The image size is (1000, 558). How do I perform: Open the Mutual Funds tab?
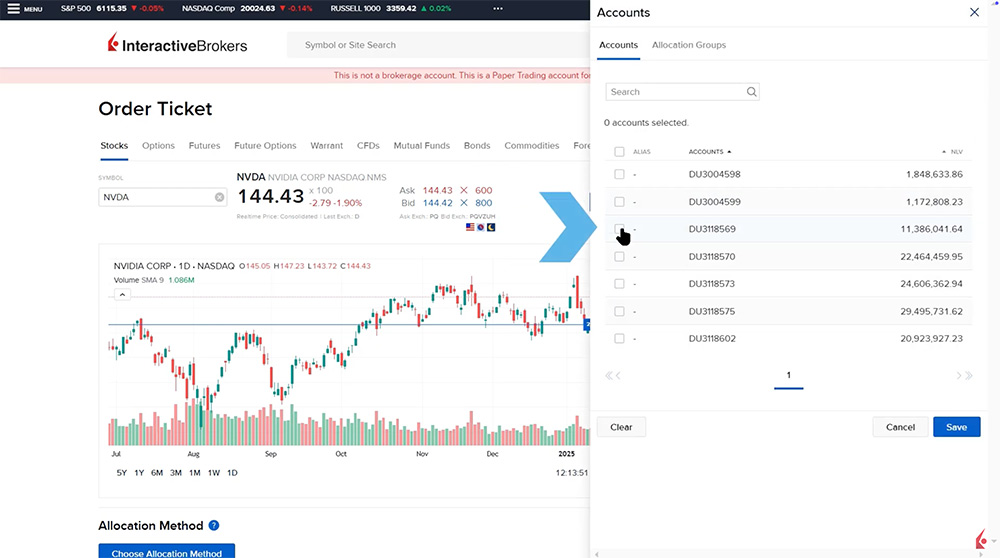coord(422,145)
